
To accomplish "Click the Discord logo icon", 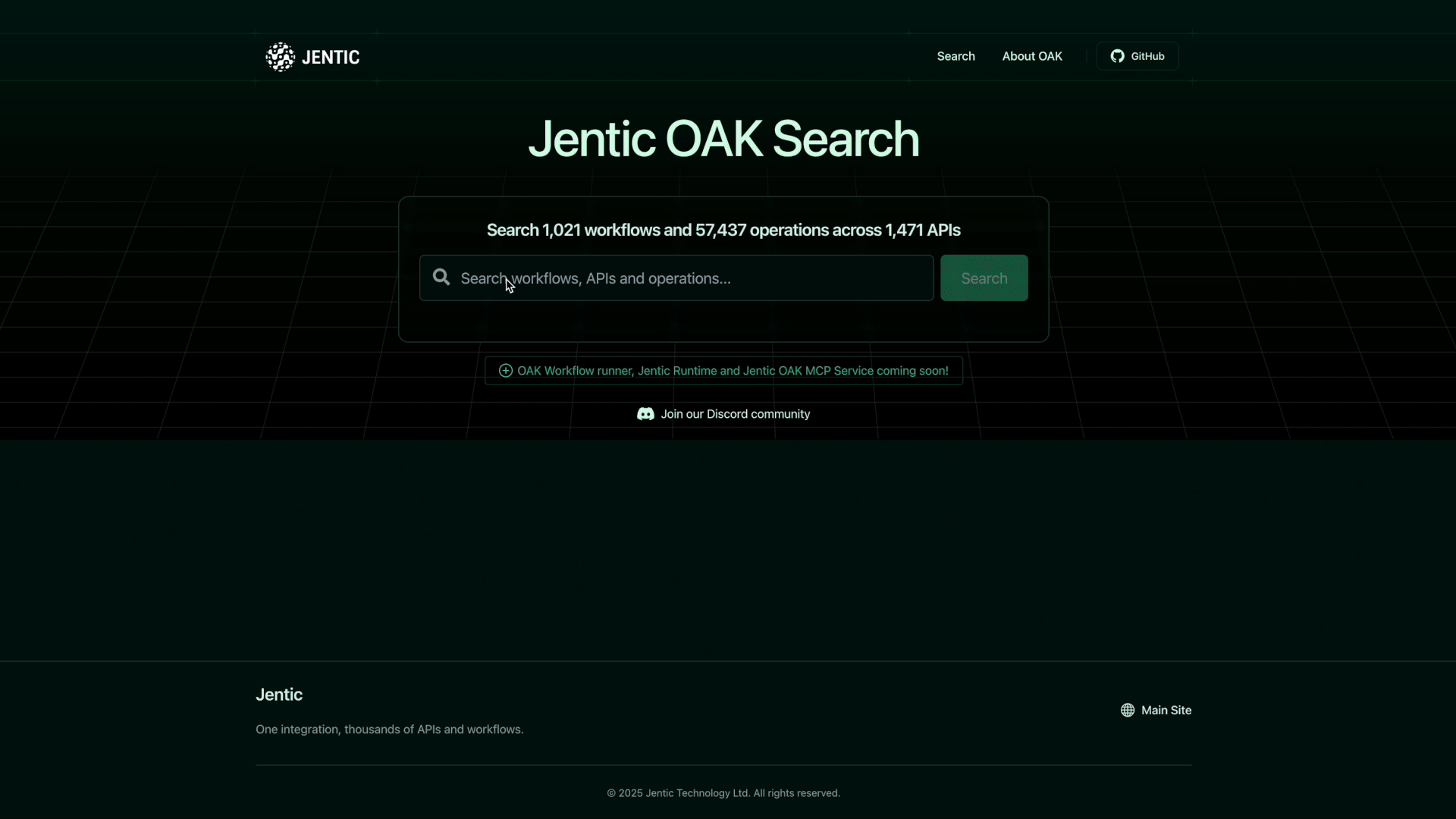I will (x=645, y=414).
